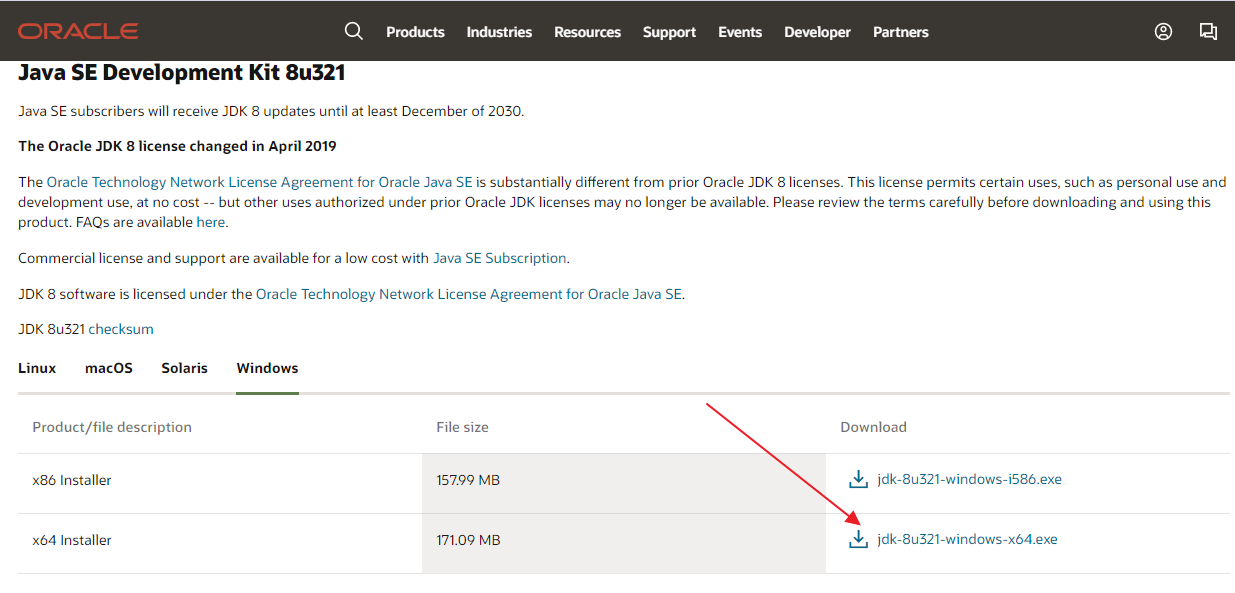Open the Products menu

pyautogui.click(x=415, y=32)
